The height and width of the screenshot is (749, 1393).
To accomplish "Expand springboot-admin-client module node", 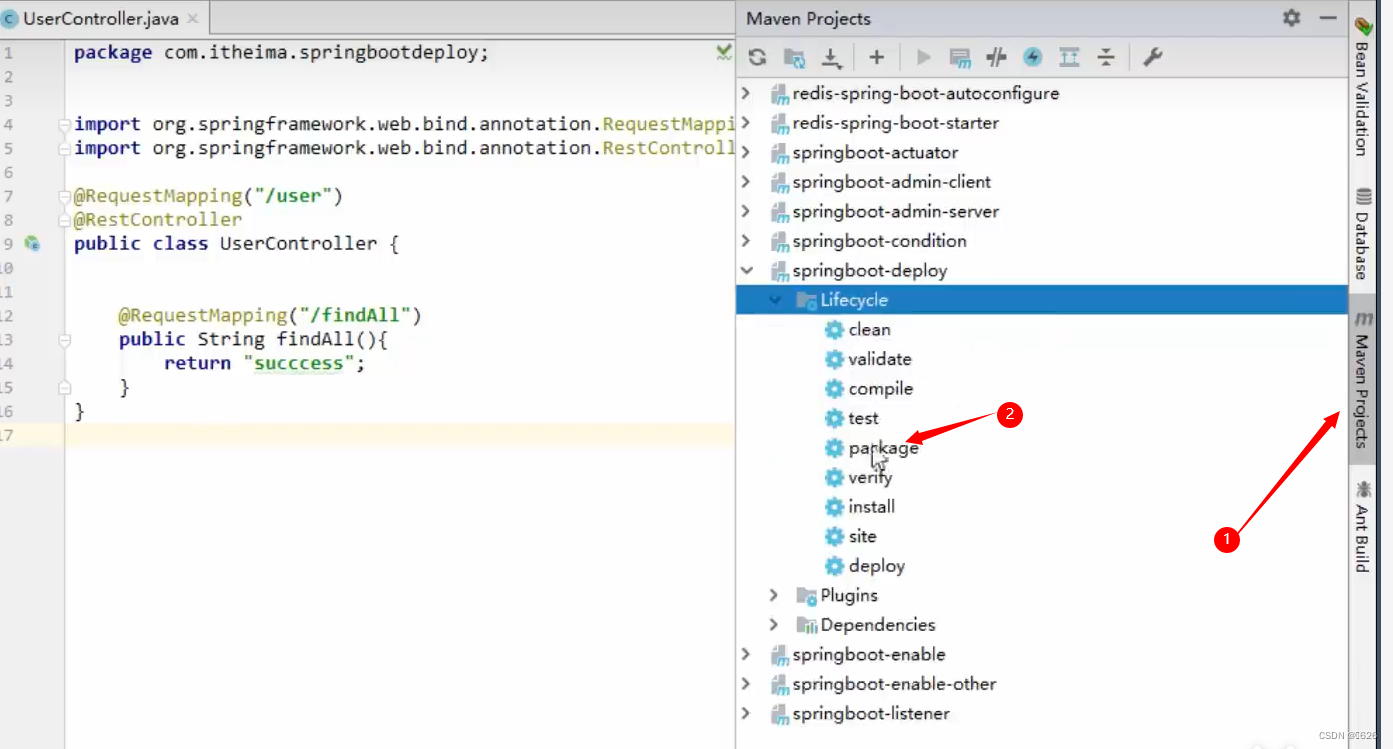I will [746, 182].
